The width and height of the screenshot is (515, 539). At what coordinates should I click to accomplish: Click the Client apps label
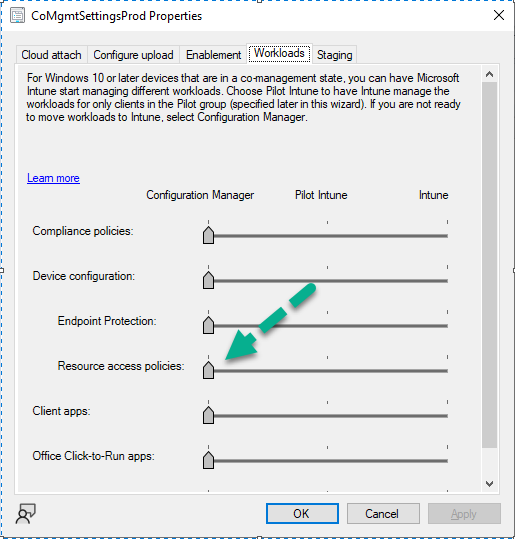pyautogui.click(x=62, y=411)
